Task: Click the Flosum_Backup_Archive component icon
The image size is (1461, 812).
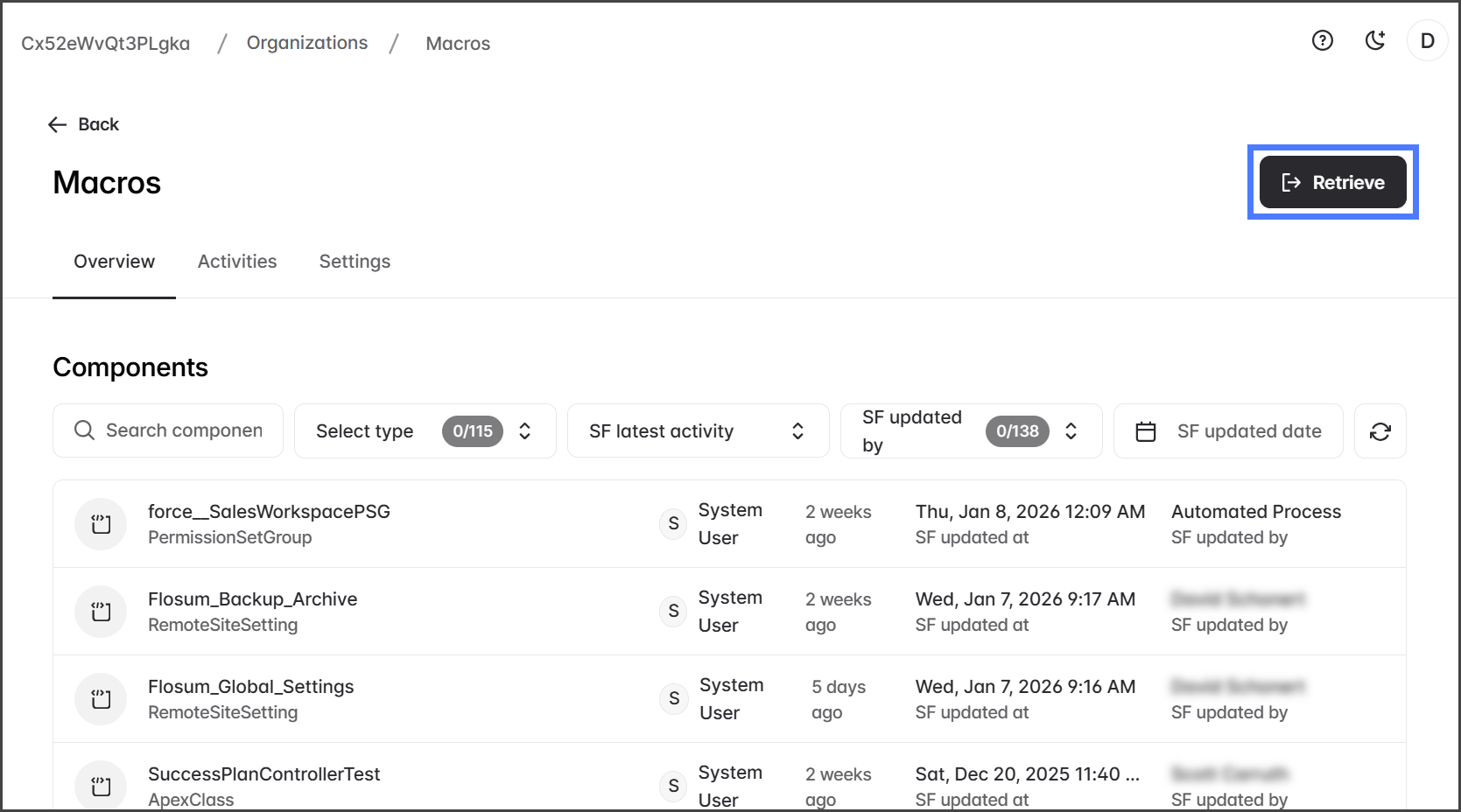Action: (101, 612)
